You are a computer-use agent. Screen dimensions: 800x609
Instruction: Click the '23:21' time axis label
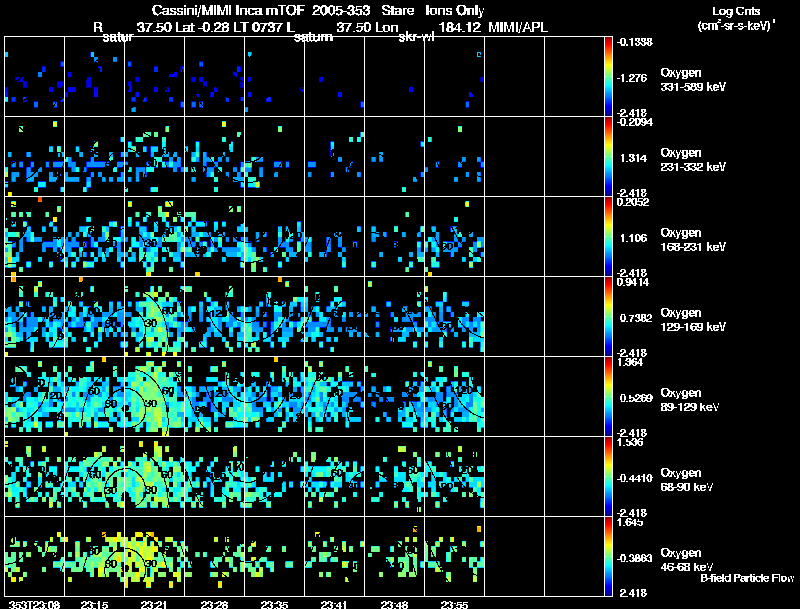154,604
